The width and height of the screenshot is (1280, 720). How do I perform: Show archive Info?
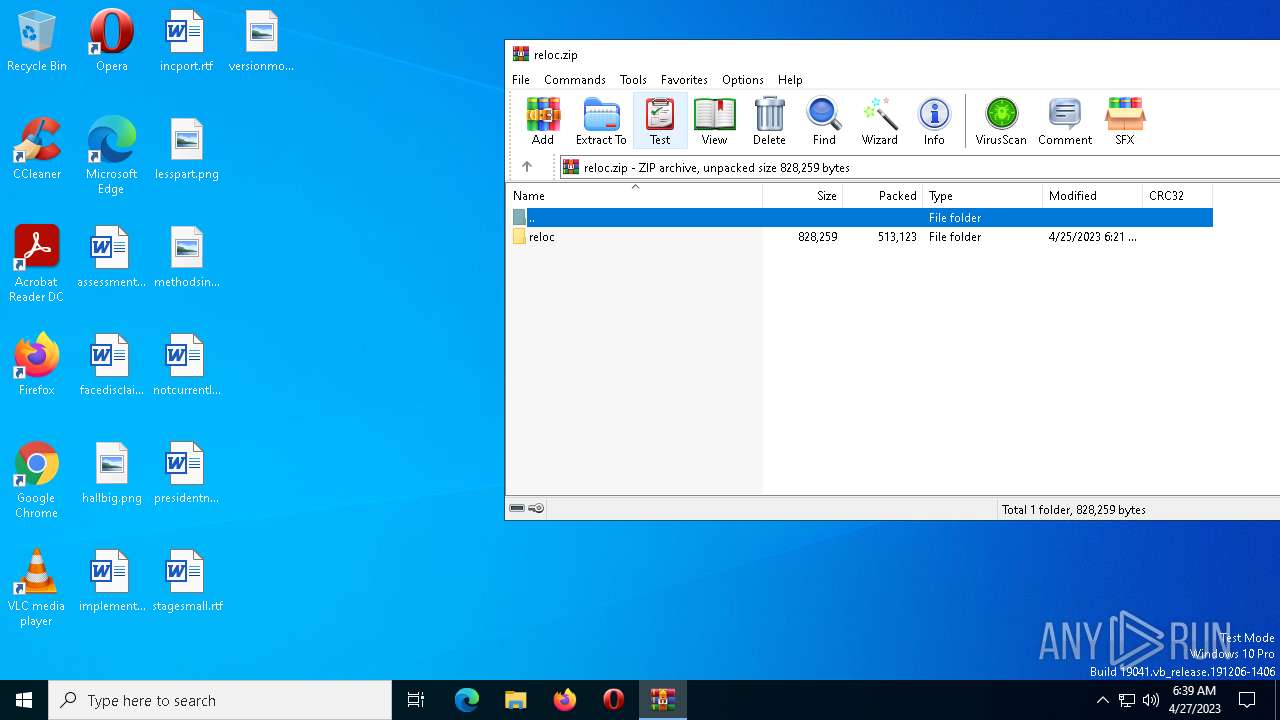click(x=934, y=121)
